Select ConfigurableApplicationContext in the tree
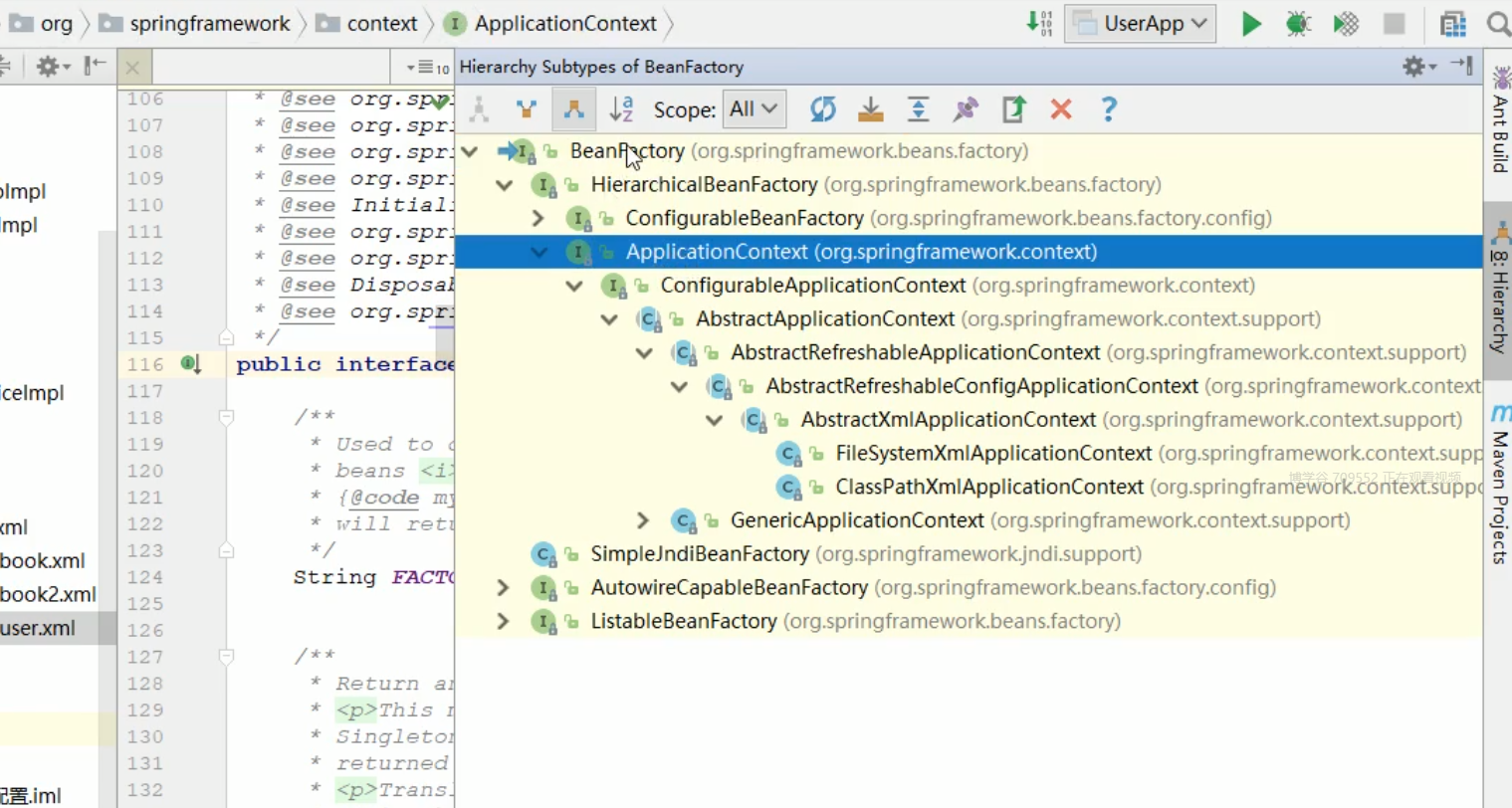 (x=813, y=286)
